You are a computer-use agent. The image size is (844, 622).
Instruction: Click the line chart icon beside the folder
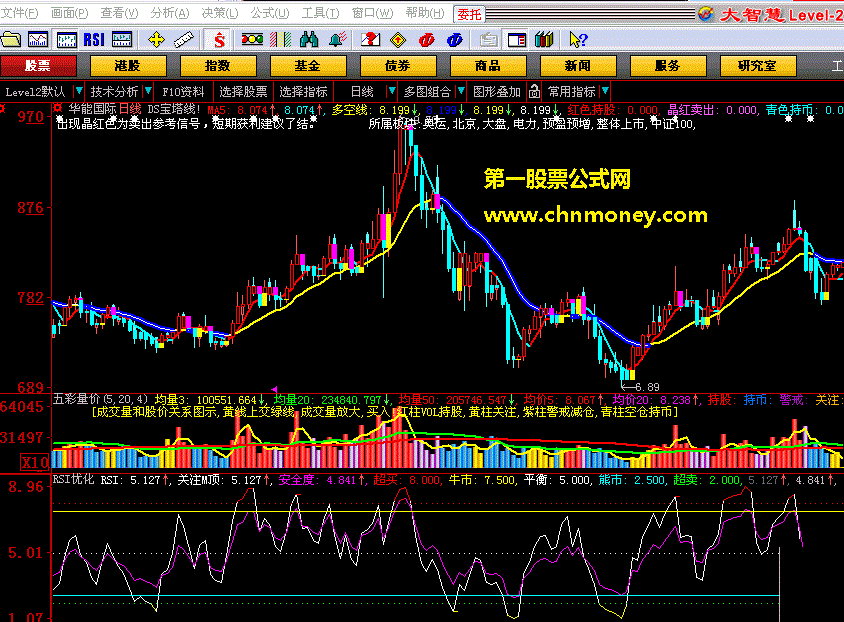pyautogui.click(x=38, y=40)
